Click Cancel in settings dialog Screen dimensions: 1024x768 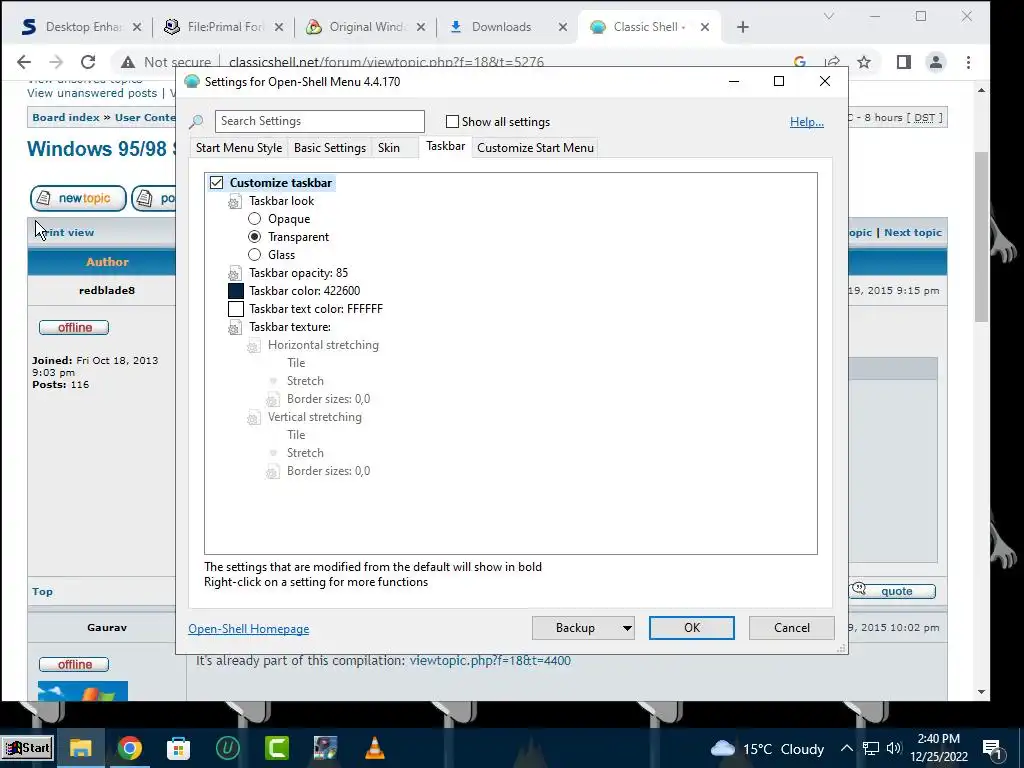pyautogui.click(x=792, y=628)
